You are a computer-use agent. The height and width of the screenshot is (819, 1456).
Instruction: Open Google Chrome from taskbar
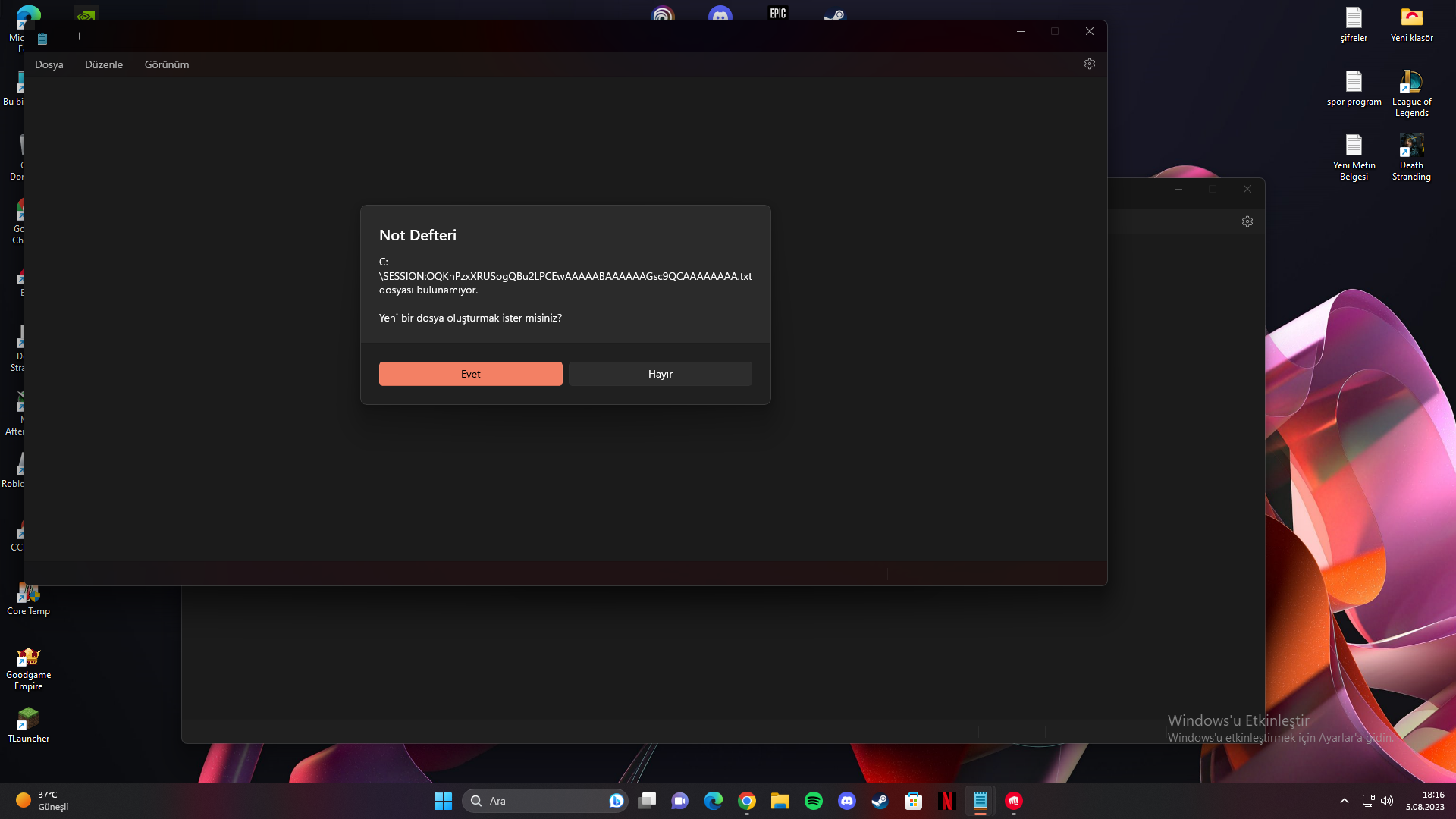pyautogui.click(x=747, y=801)
